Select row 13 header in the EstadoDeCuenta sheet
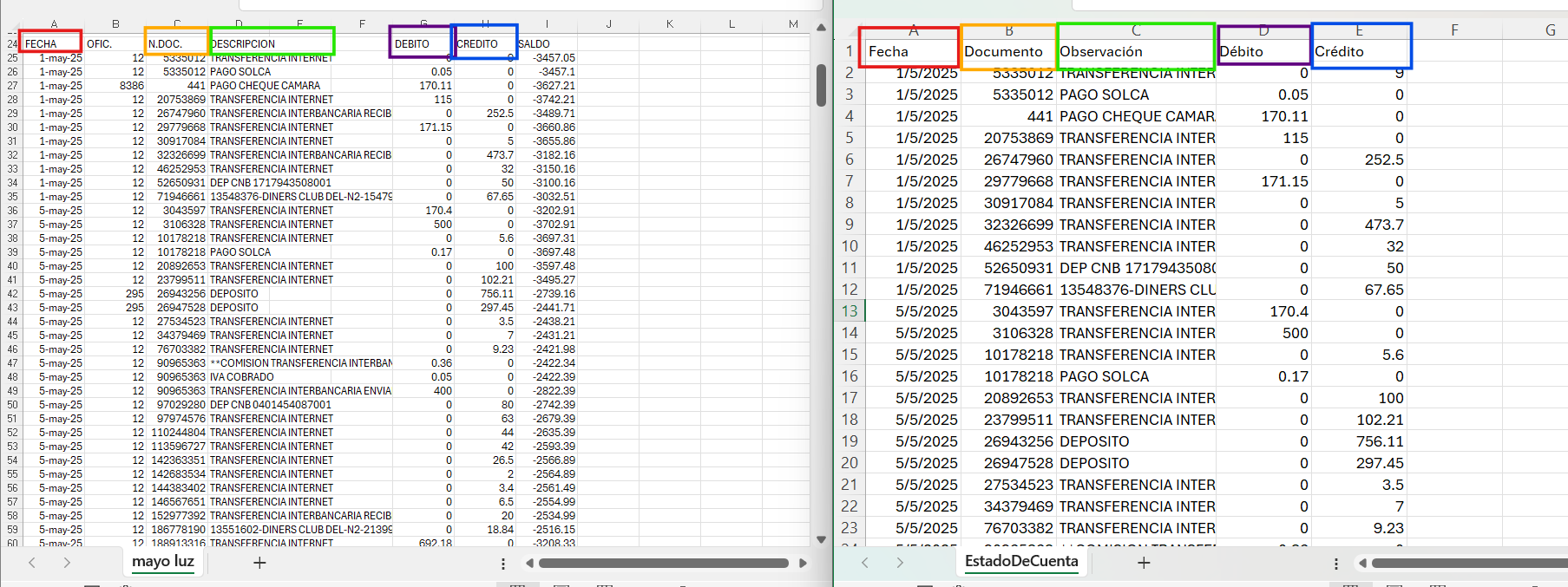 pos(849,311)
